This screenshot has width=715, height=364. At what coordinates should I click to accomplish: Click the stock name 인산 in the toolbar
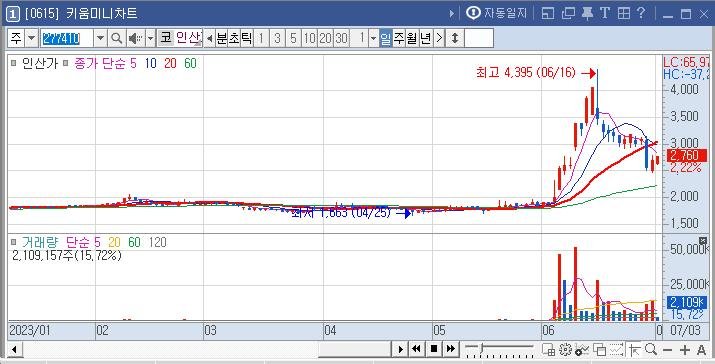click(x=188, y=38)
